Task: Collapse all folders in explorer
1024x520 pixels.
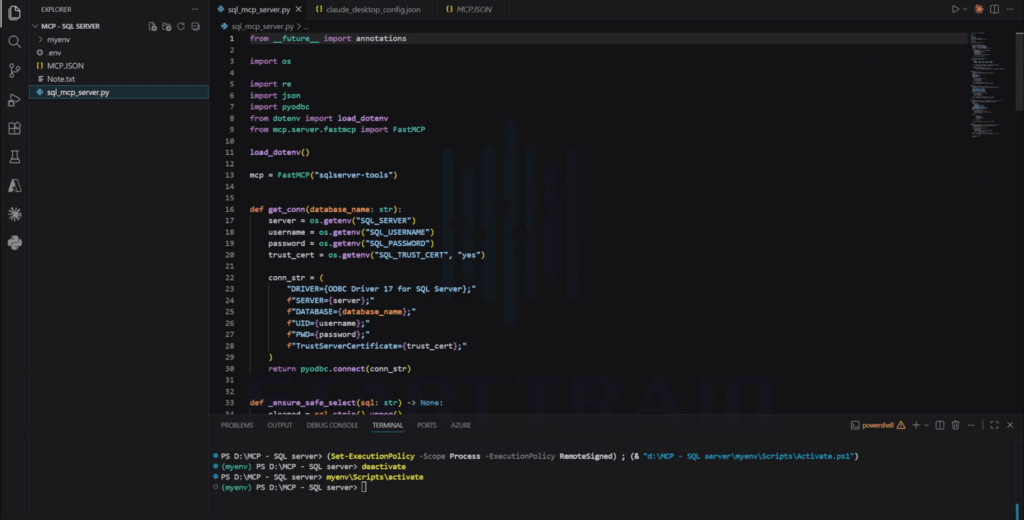Action: click(x=195, y=26)
